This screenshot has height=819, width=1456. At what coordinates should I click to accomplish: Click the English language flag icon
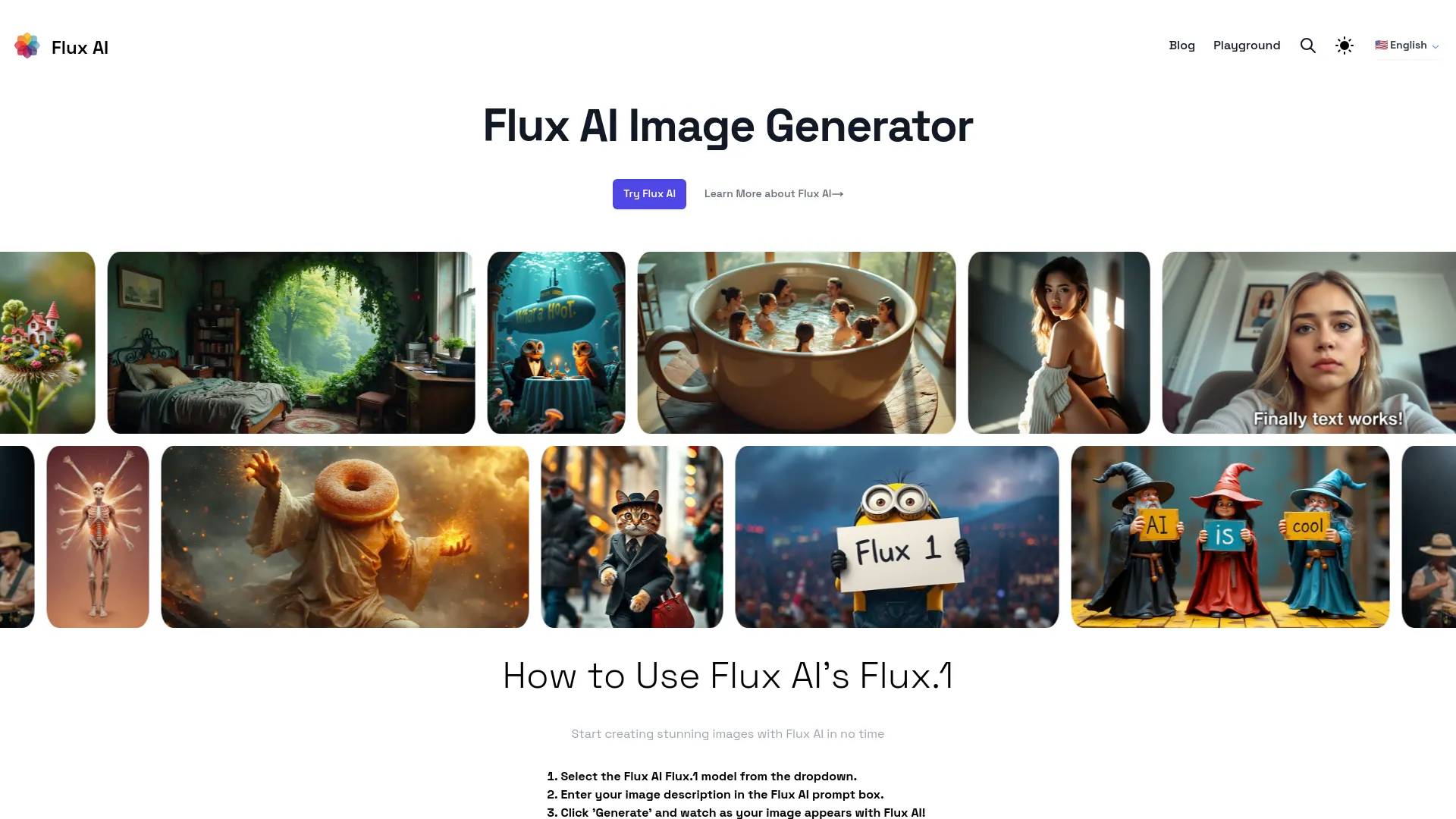click(1381, 45)
